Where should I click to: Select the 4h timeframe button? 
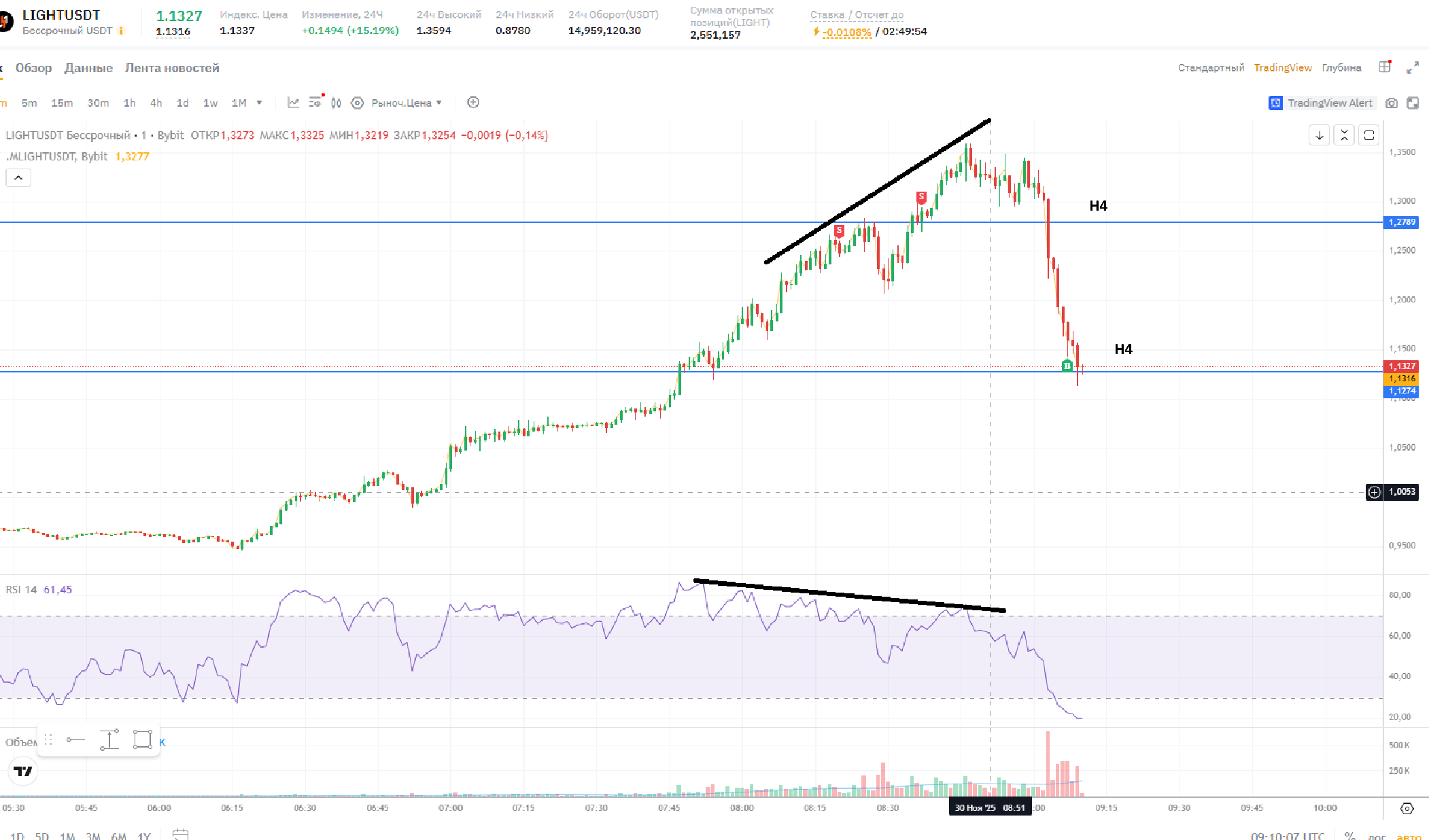156,103
